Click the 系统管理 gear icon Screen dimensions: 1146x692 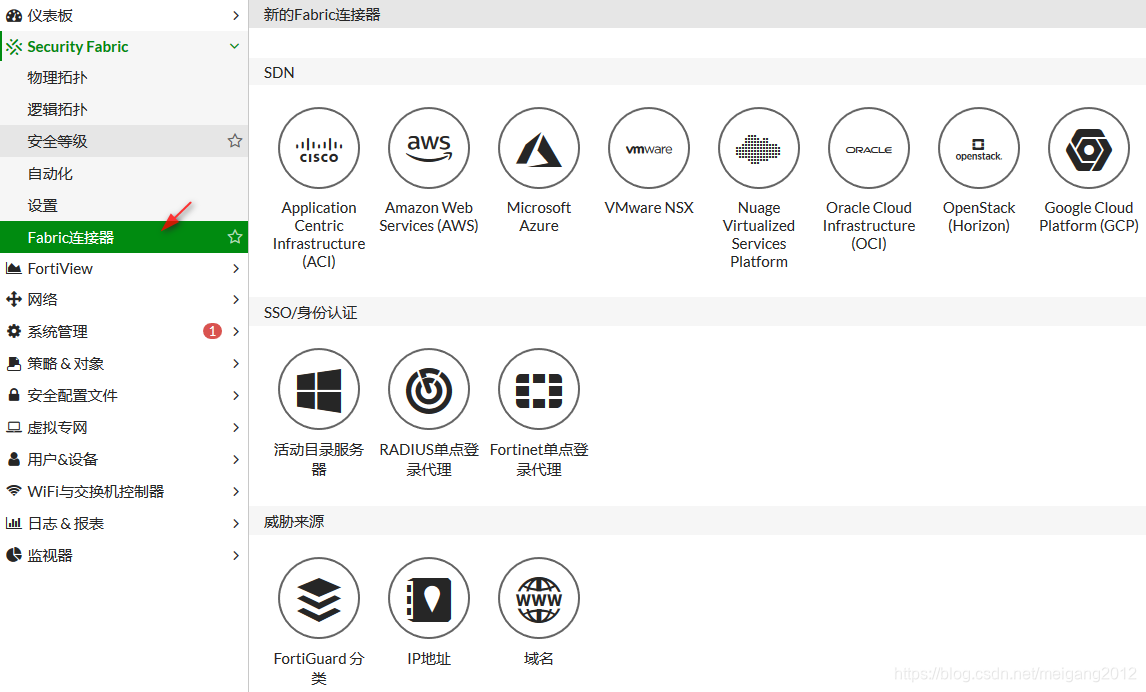pyautogui.click(x=13, y=331)
